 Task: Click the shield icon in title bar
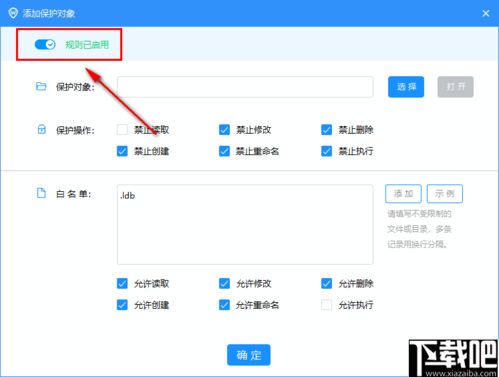13,13
